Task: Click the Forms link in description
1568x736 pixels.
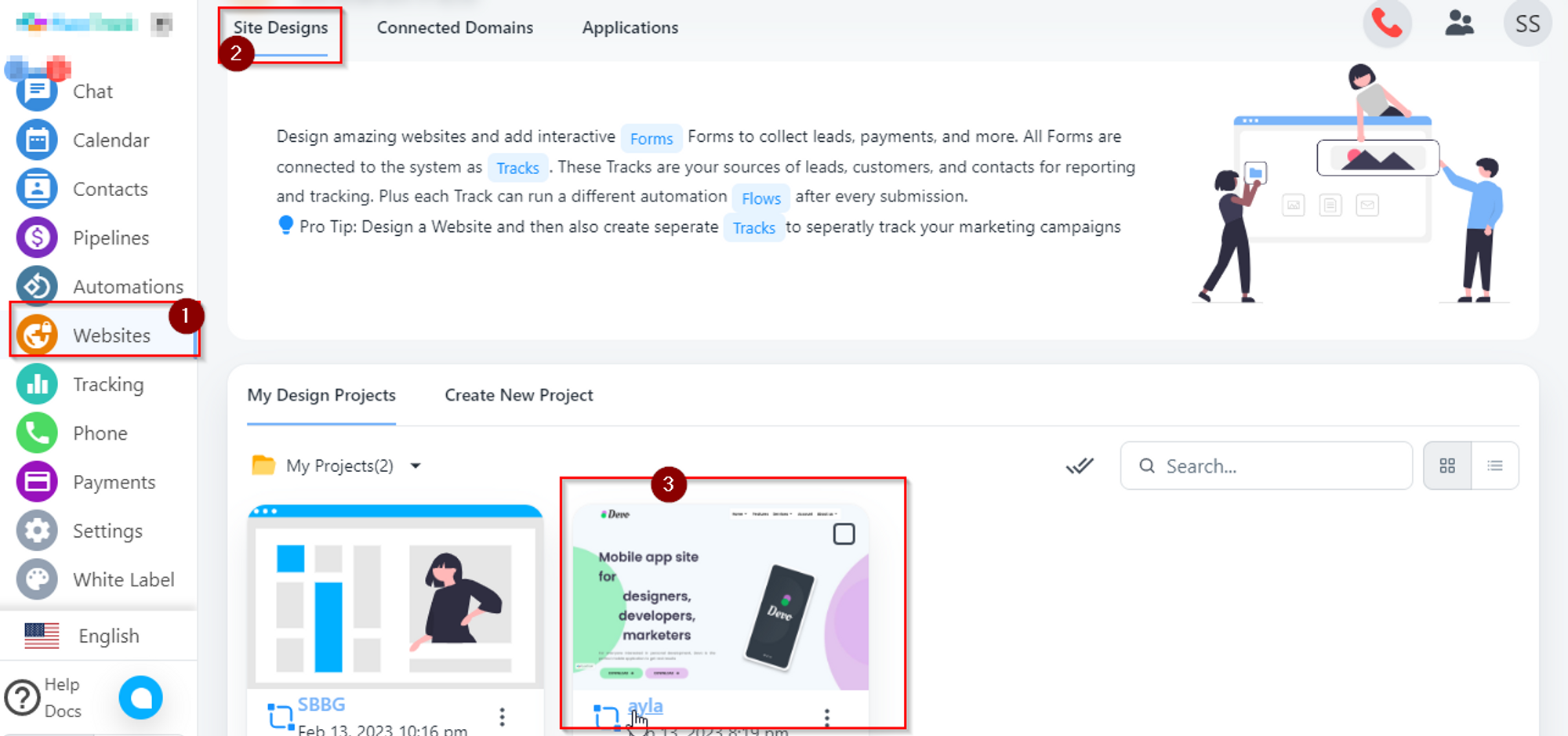Action: (651, 139)
